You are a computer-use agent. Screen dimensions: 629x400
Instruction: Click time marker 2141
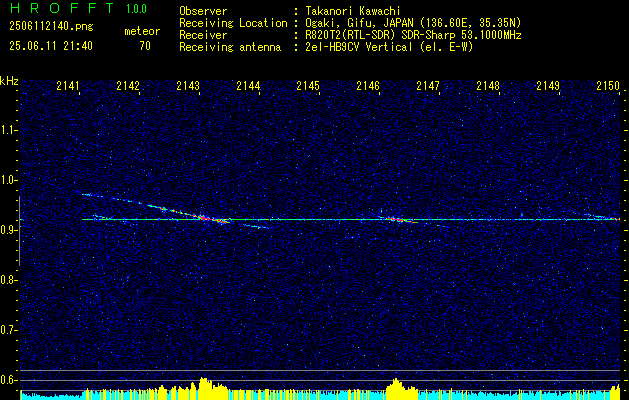click(68, 85)
